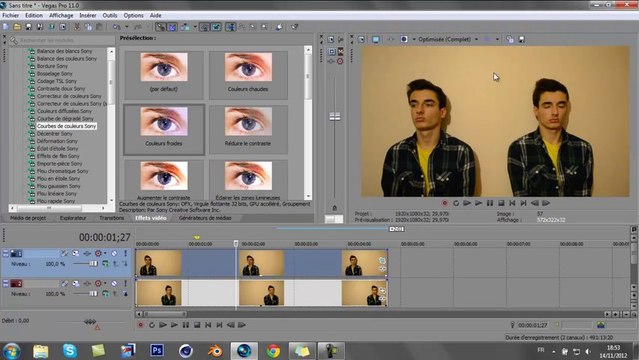Click record button in timeline transport bar
The image size is (639, 360).
[141, 325]
